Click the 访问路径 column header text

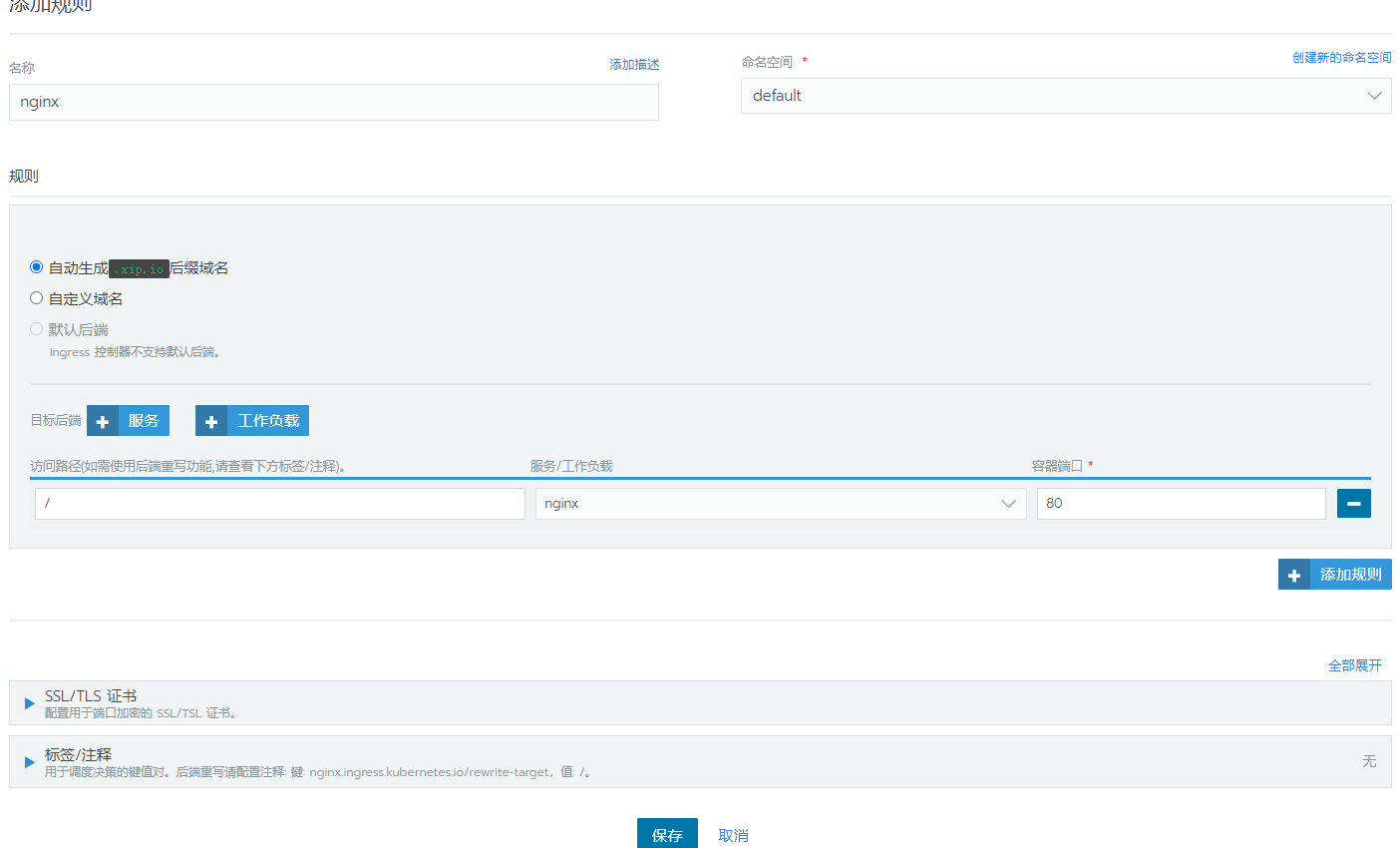point(187,466)
